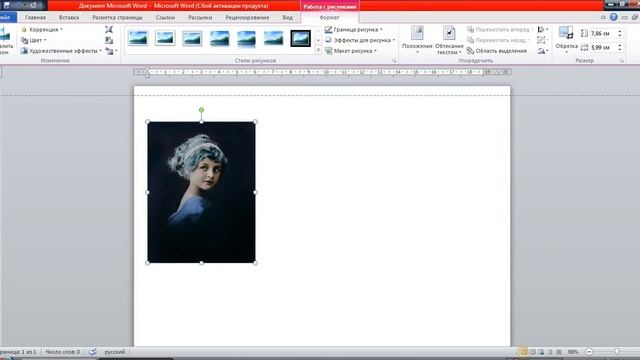
Task: Click the Обрезка crop tool
Action: (x=567, y=39)
